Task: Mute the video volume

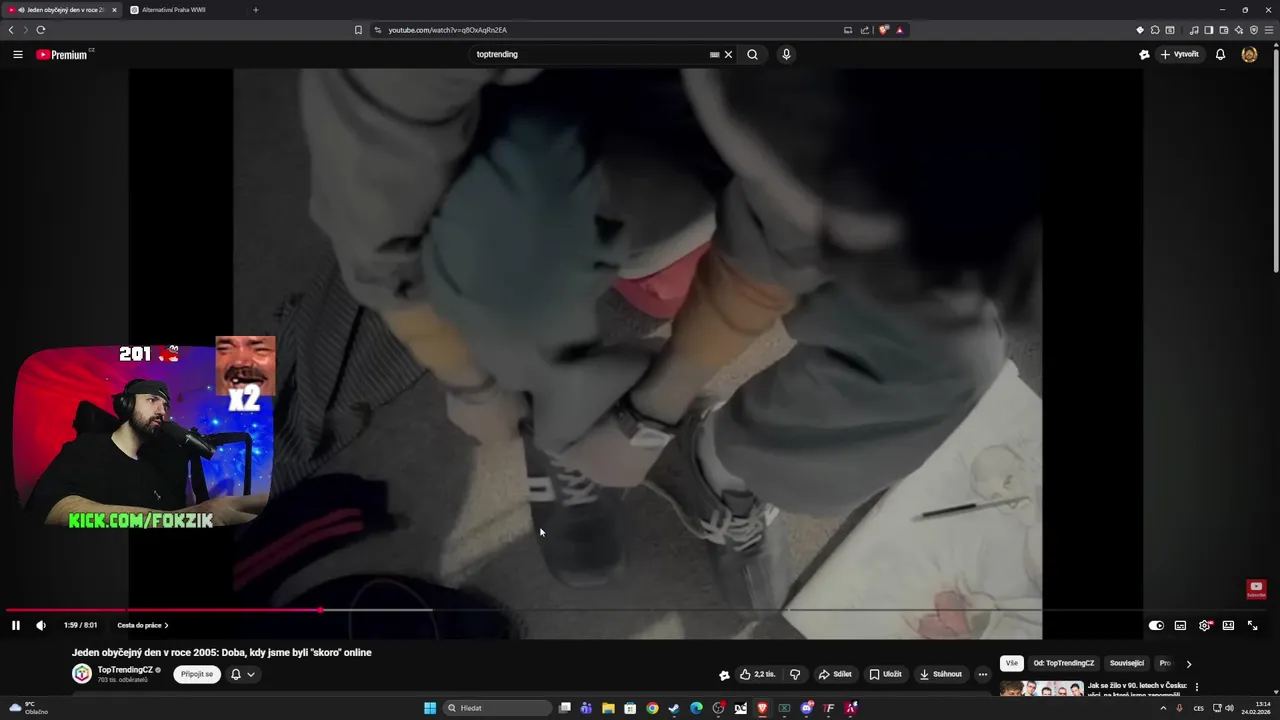Action: [41, 626]
